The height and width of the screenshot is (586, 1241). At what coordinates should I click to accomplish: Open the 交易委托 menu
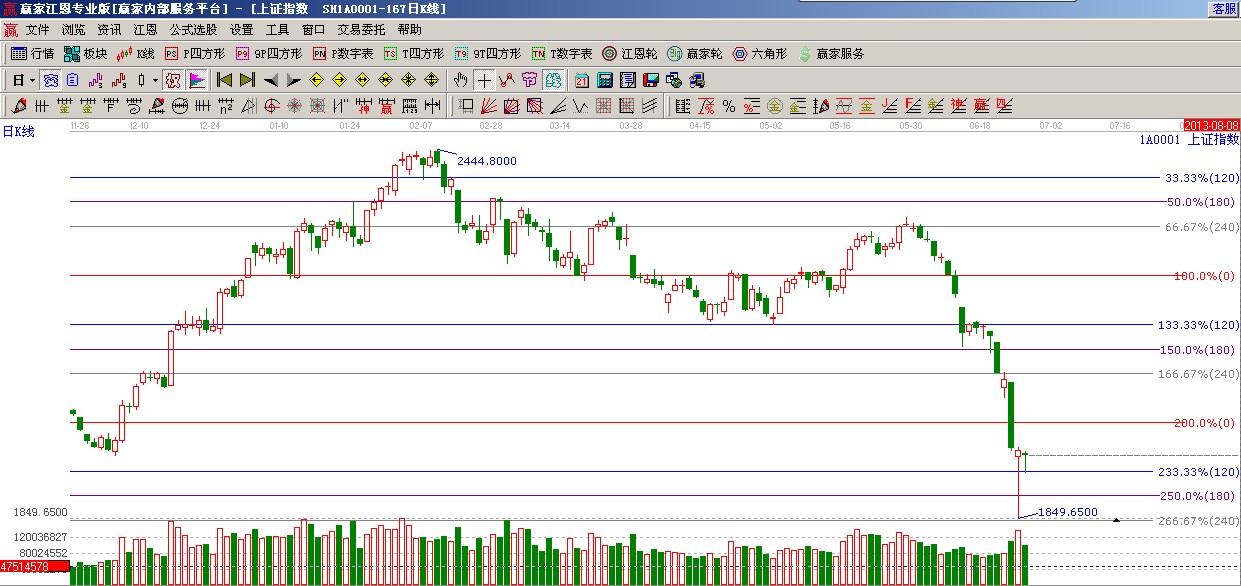point(361,30)
